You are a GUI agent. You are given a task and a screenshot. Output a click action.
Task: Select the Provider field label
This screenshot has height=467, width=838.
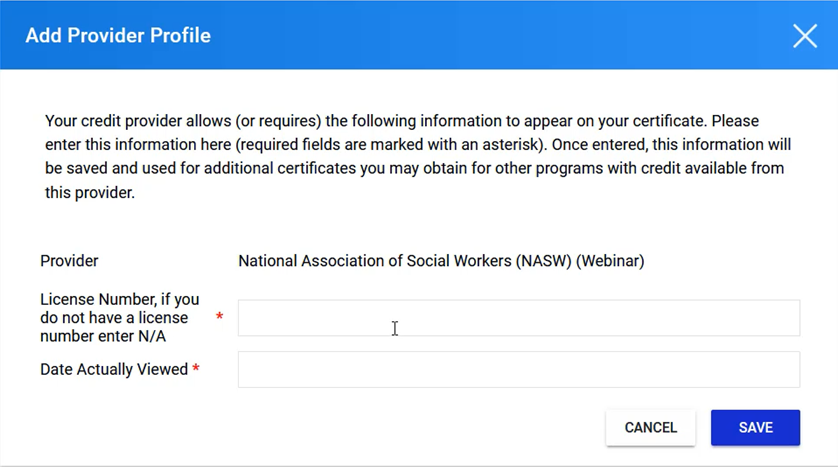tap(69, 261)
